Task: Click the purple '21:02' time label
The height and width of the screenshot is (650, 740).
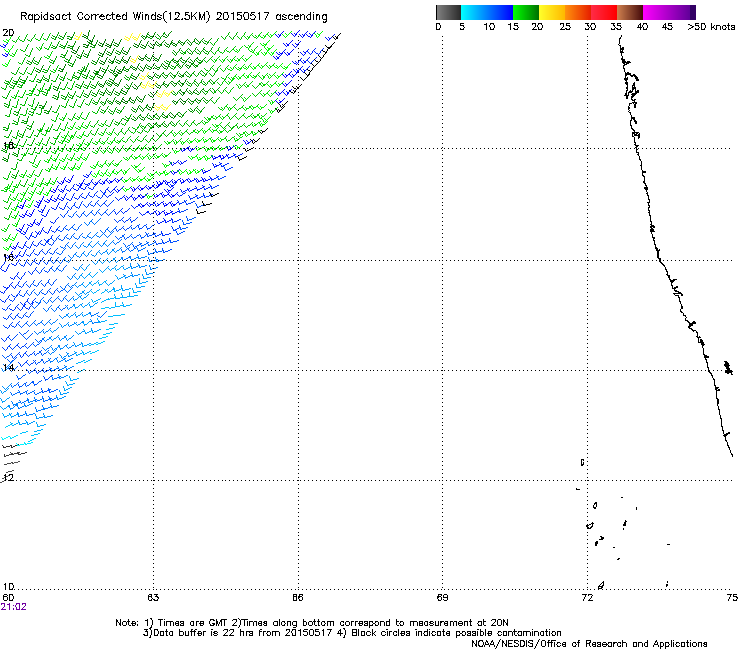Action: 13,607
